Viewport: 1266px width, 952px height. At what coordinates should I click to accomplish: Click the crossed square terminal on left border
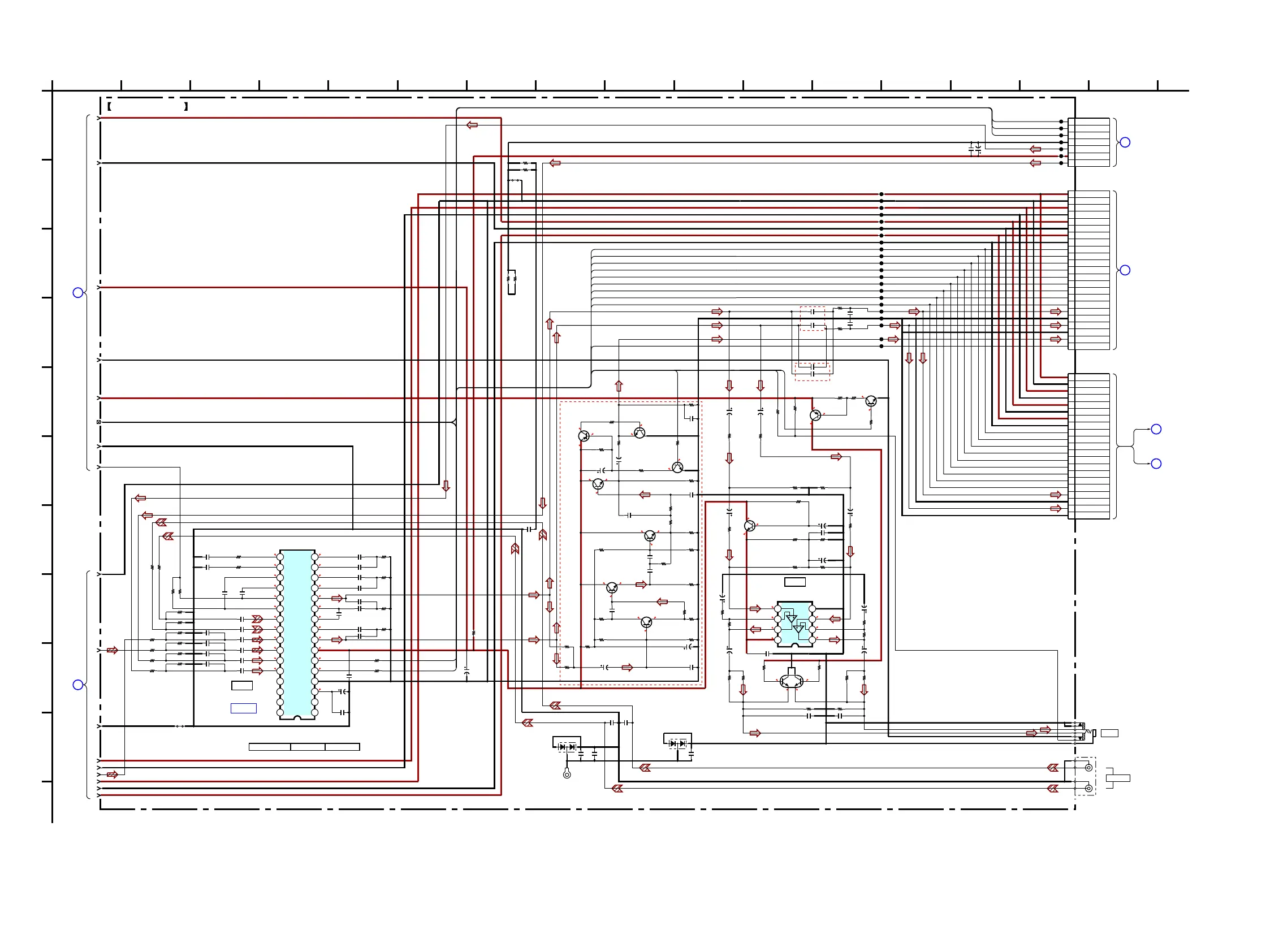coord(99,422)
